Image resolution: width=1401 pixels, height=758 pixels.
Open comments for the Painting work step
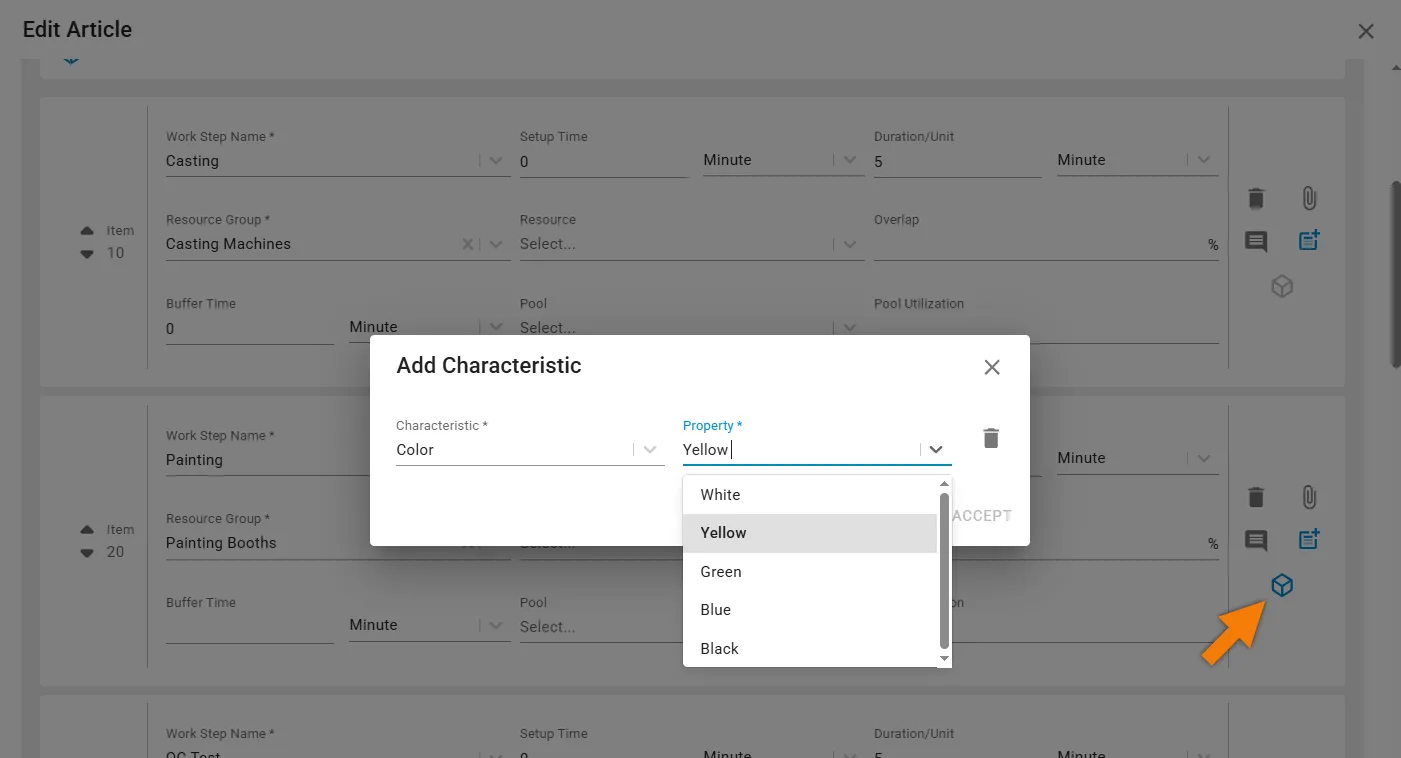tap(1256, 541)
